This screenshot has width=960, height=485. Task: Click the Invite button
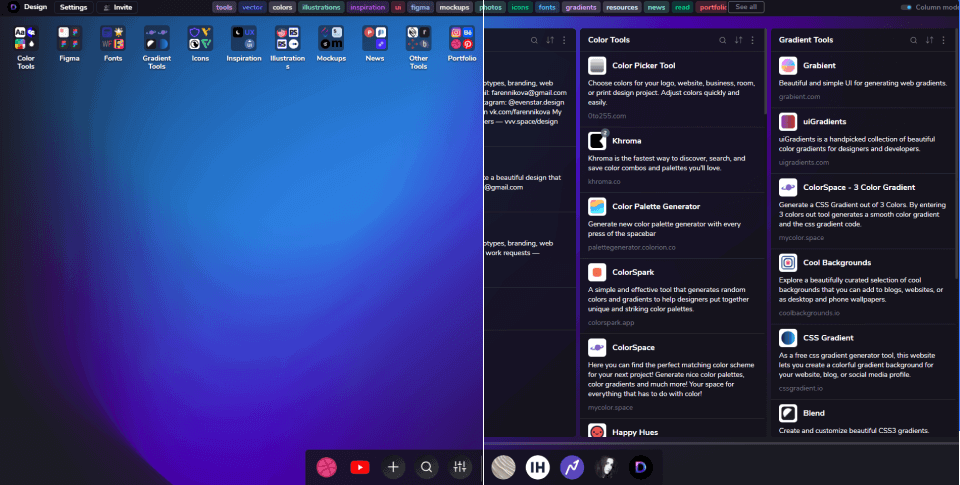click(x=116, y=7)
